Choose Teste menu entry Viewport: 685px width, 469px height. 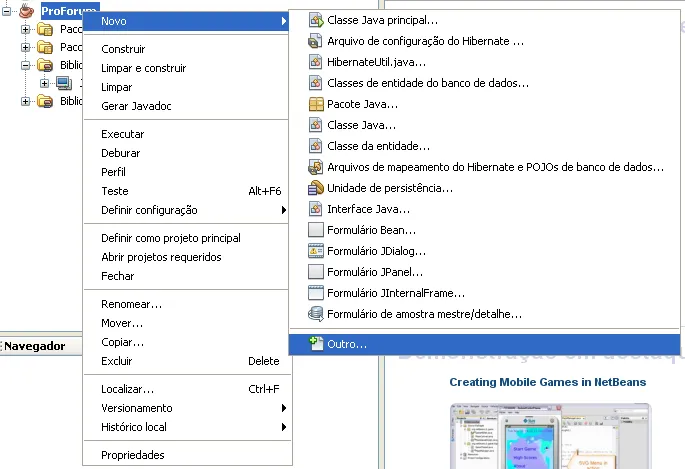click(x=188, y=191)
